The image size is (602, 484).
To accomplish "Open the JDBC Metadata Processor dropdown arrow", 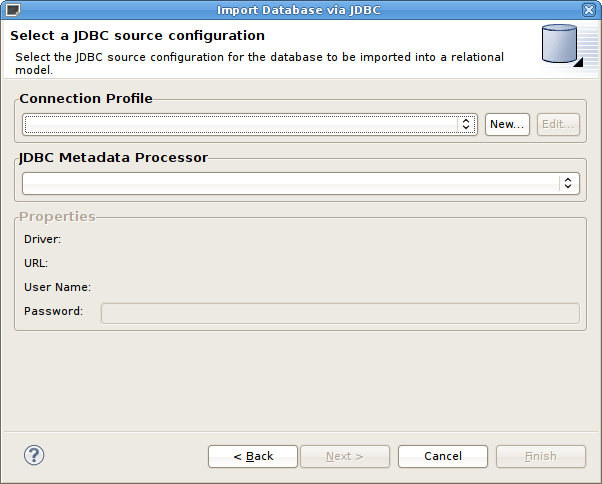I will (x=568, y=183).
